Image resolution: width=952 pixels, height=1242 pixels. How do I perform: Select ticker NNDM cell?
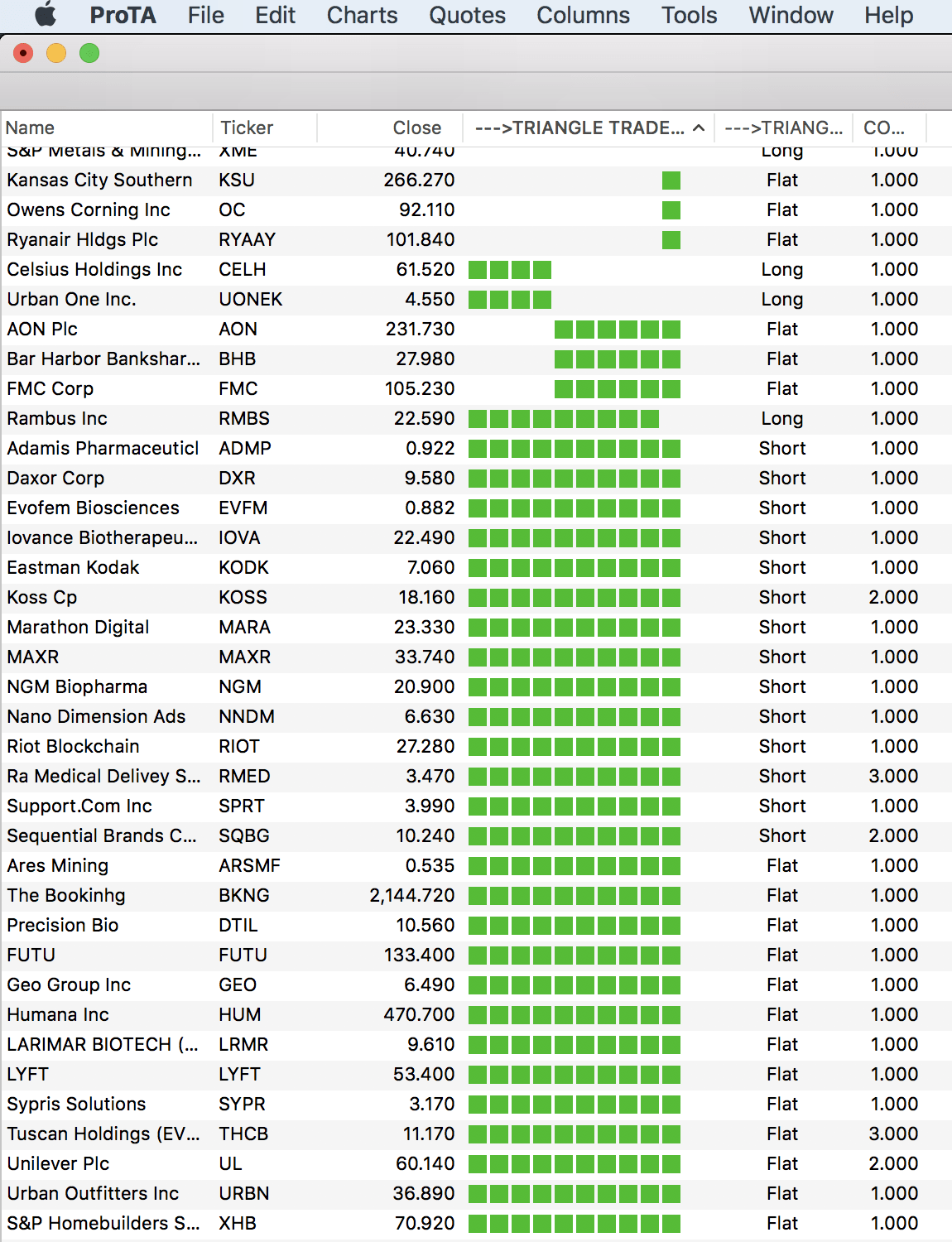tap(247, 716)
